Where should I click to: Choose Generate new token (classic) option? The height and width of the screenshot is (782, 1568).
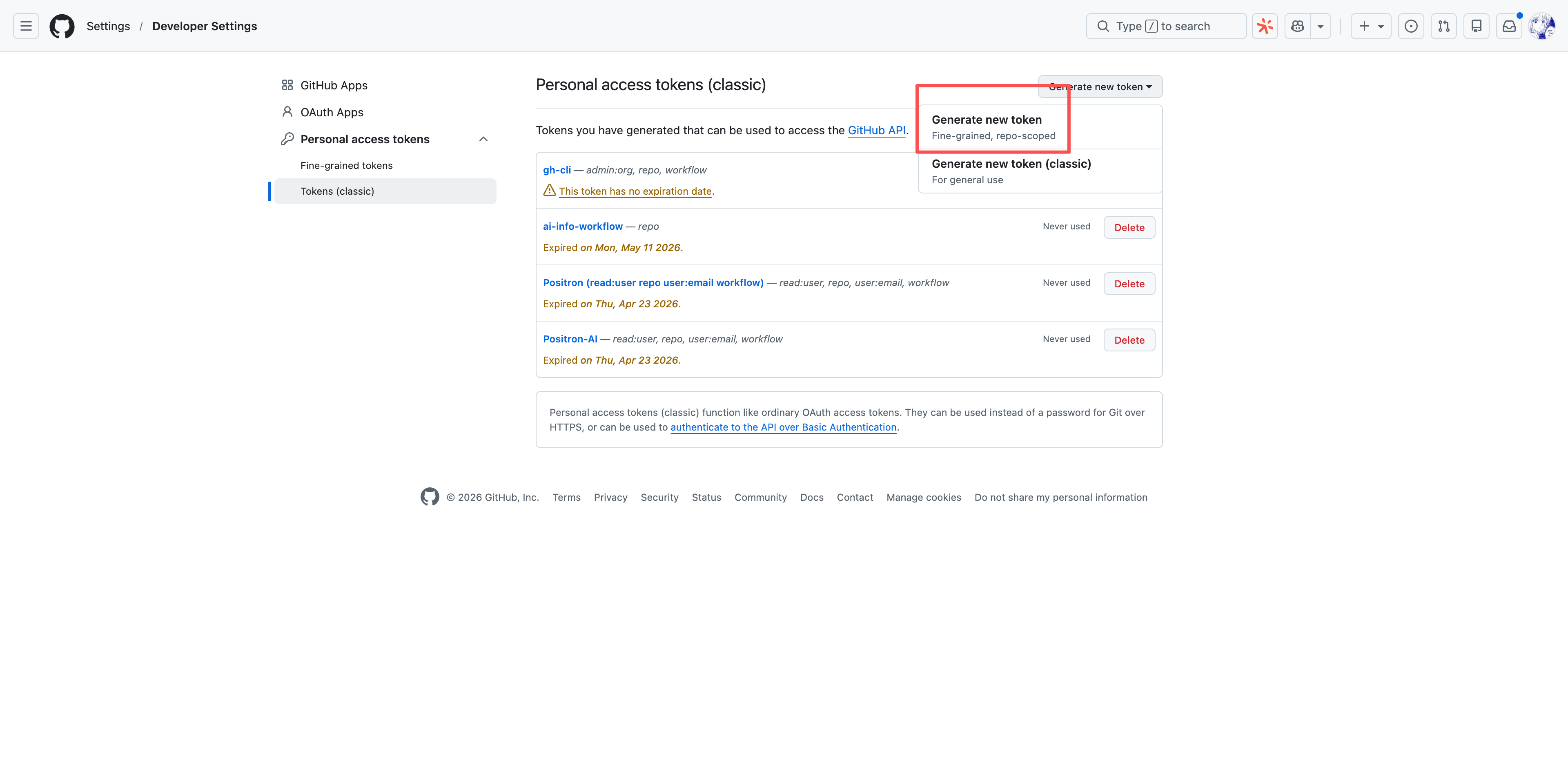1040,171
